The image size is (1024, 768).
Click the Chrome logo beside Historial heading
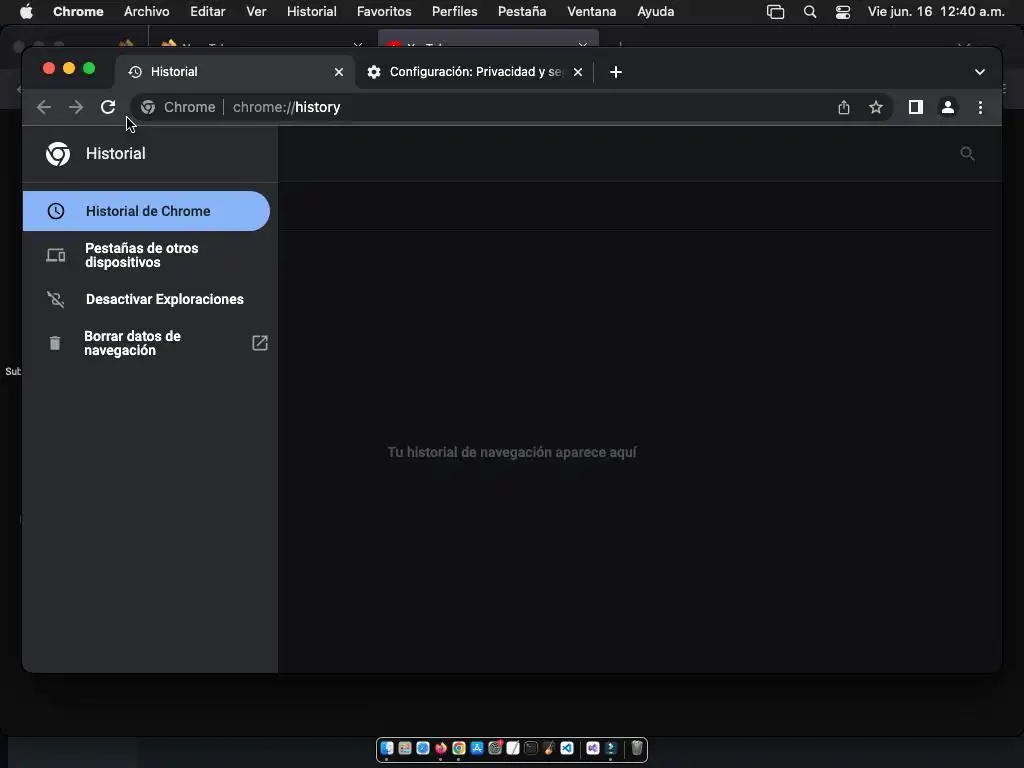click(57, 153)
